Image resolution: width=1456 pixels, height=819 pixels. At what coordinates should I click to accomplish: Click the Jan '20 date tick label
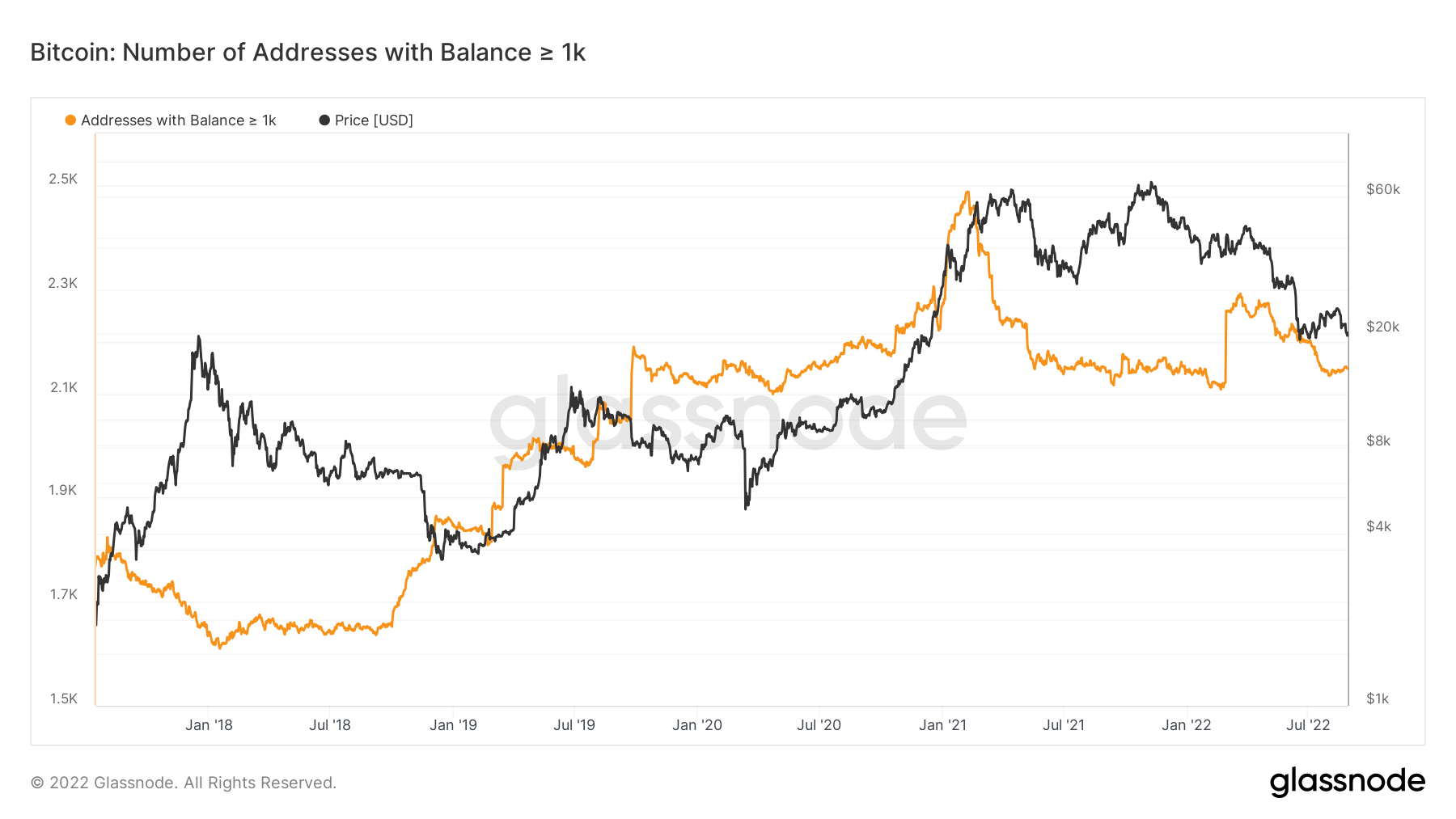(697, 725)
